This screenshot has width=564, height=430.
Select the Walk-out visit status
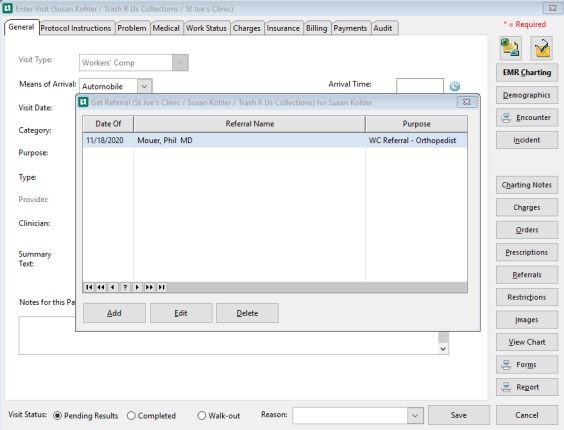pyautogui.click(x=202, y=416)
